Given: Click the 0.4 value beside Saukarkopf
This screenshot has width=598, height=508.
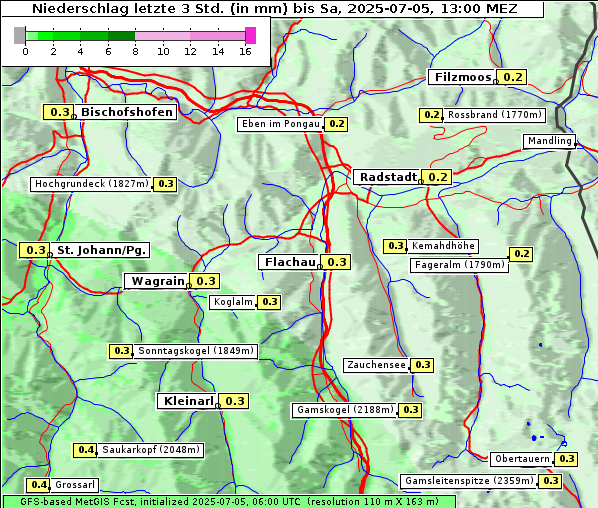Looking at the screenshot, I should (x=85, y=450).
